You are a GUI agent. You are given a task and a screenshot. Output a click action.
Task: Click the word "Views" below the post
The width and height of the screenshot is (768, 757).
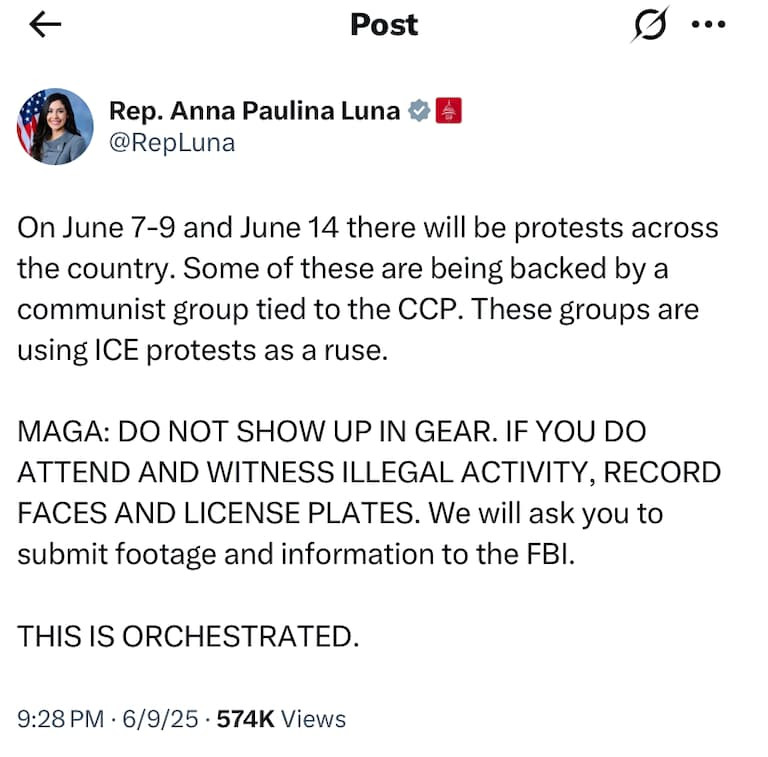[x=313, y=718]
